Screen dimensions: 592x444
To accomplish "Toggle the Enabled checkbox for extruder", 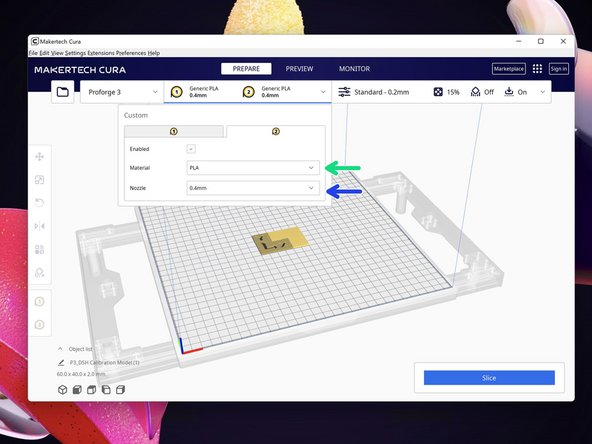I will coord(191,149).
